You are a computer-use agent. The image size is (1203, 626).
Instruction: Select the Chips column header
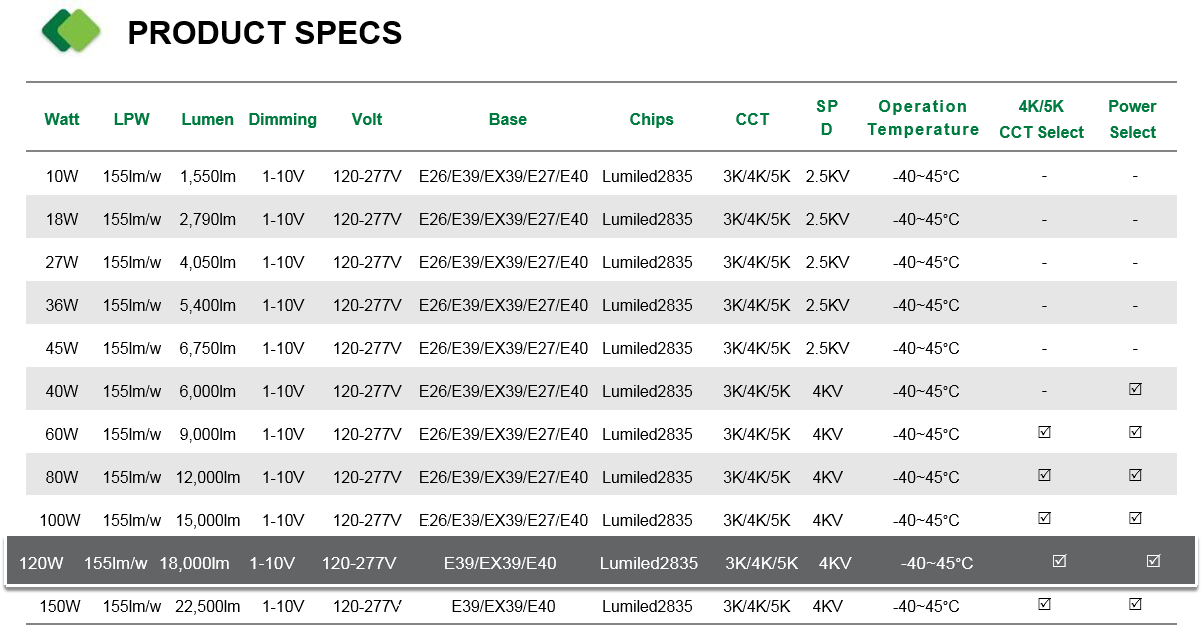[652, 119]
